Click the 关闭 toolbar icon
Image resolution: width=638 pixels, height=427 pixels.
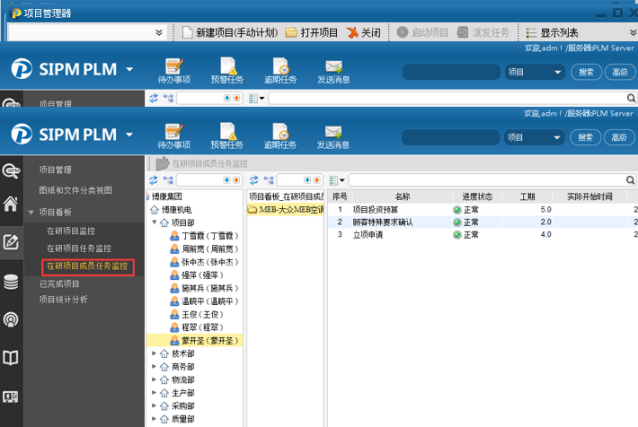[x=352, y=33]
